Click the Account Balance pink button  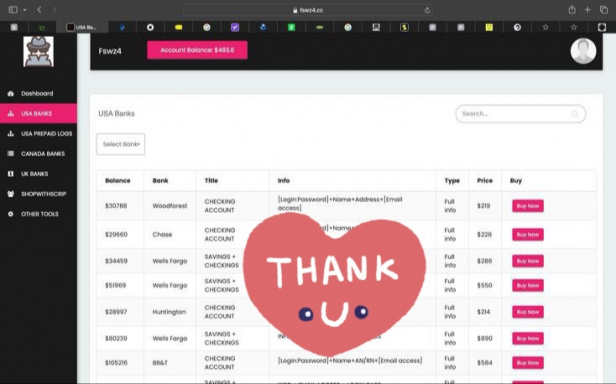[x=197, y=50]
